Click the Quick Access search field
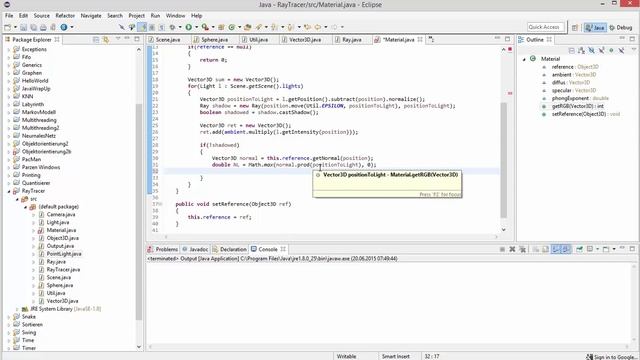This screenshot has height=360, width=640. [545, 27]
